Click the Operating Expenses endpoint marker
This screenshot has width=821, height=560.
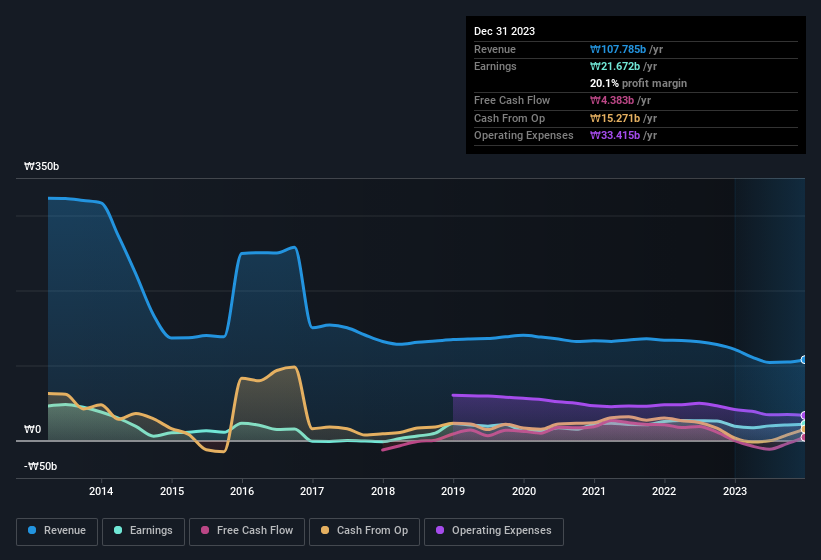(x=803, y=416)
